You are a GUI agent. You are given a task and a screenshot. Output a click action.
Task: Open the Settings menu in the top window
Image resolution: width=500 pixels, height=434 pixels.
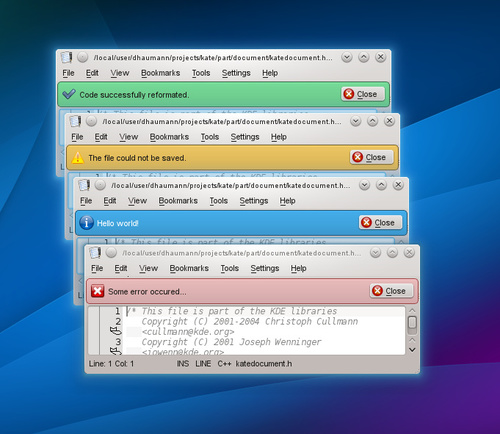236,73
